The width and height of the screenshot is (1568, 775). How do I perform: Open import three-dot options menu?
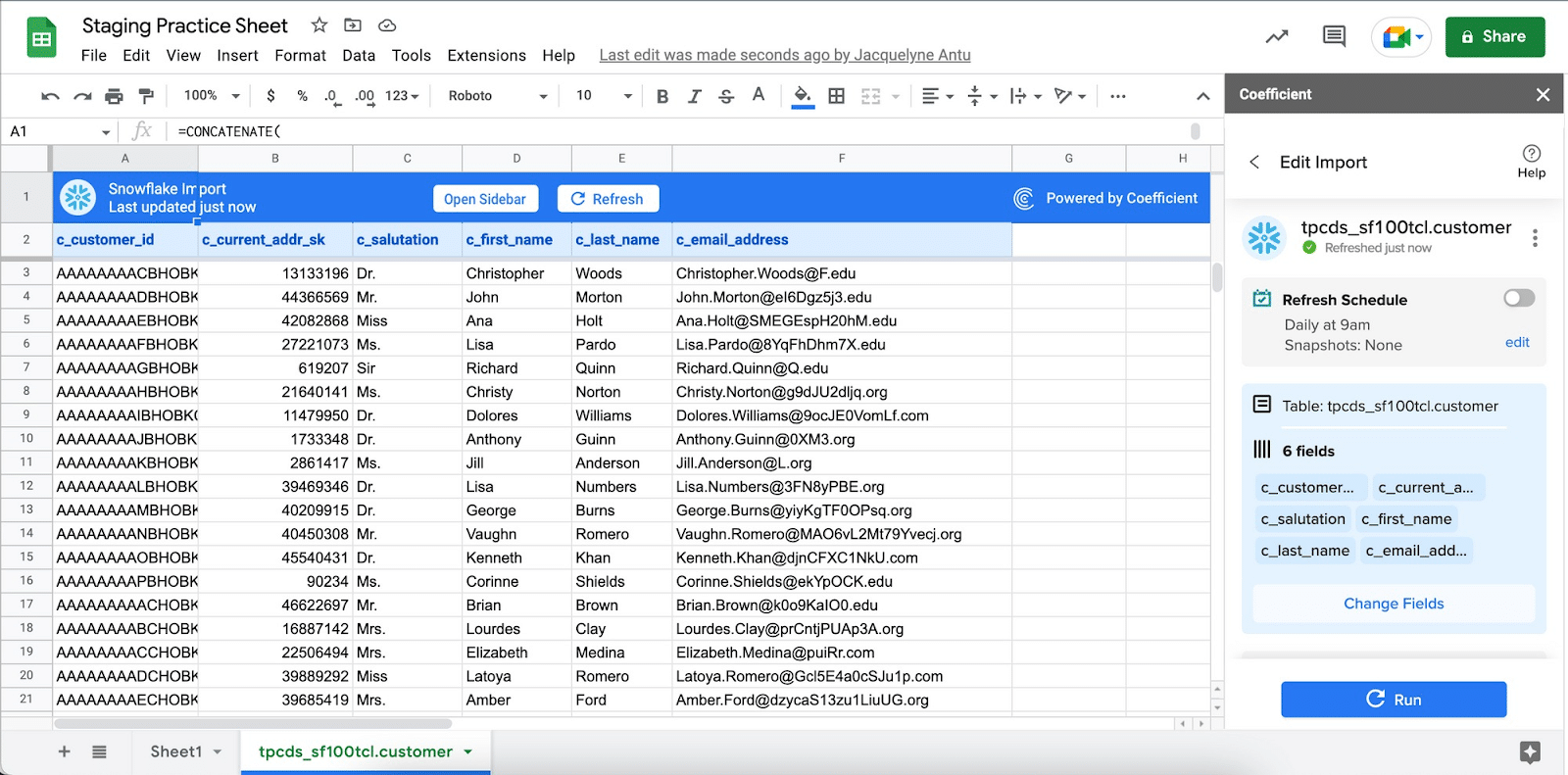click(1535, 238)
